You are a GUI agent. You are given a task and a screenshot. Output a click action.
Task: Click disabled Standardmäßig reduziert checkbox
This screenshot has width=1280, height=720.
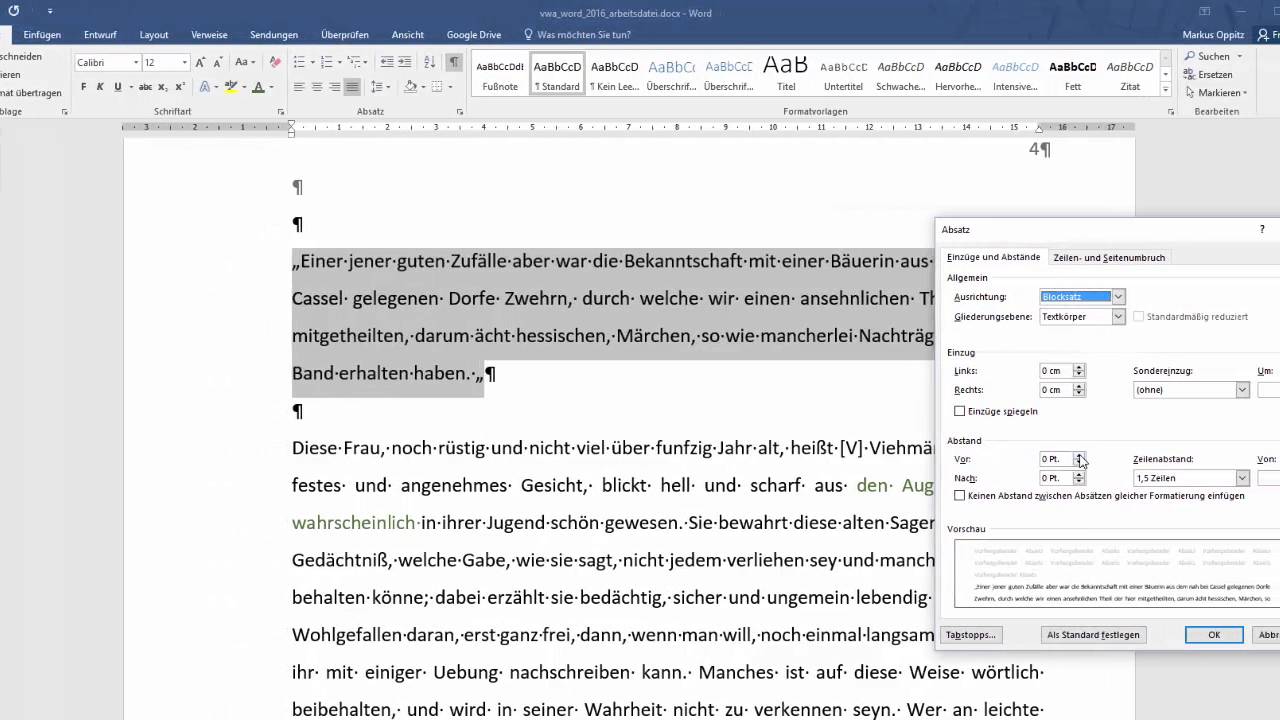pyautogui.click(x=1139, y=317)
